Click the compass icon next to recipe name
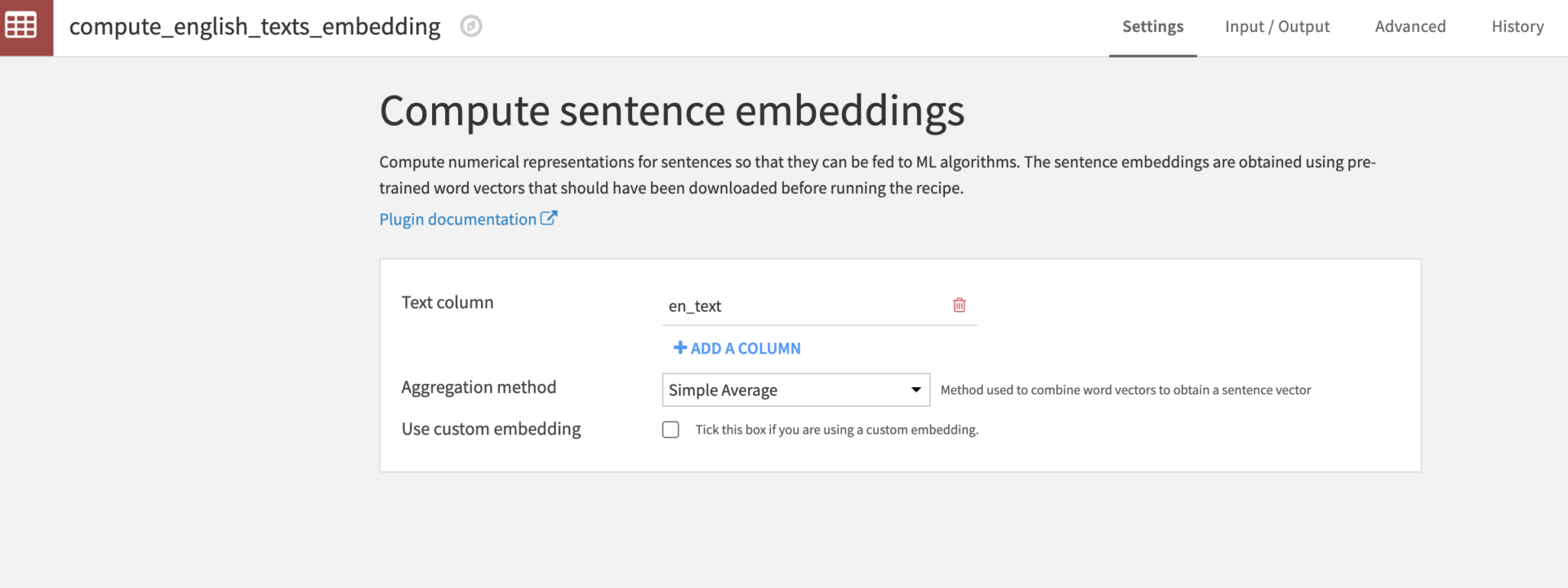Image resolution: width=1568 pixels, height=588 pixels. click(470, 25)
